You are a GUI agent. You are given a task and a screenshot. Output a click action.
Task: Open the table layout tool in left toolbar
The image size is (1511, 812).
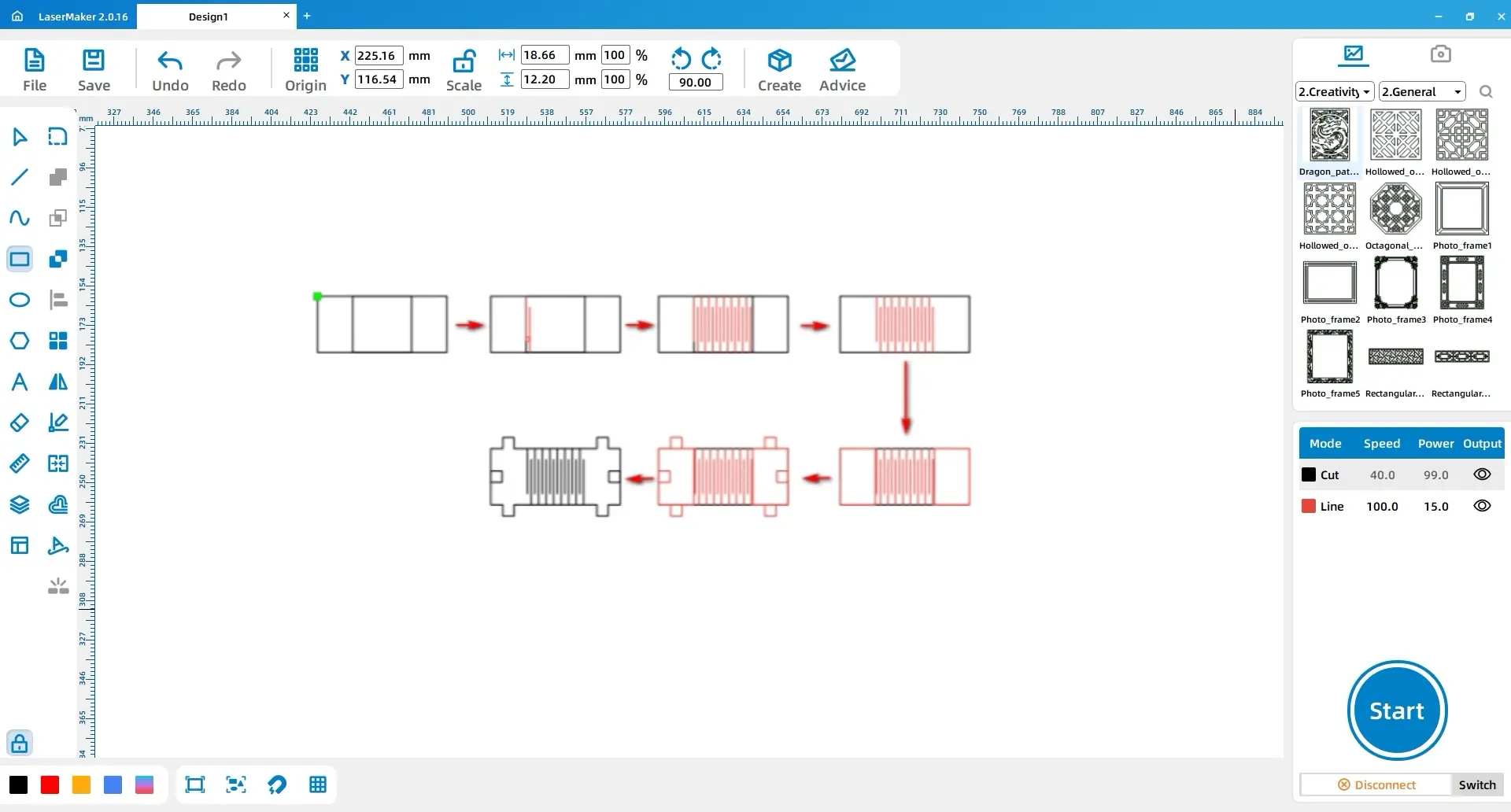20,545
